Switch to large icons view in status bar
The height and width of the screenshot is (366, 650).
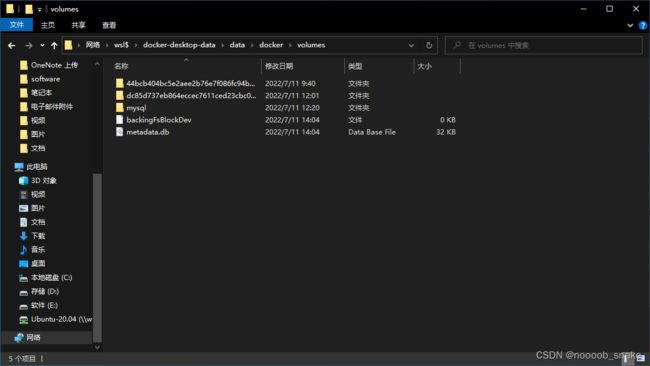pyautogui.click(x=641, y=358)
